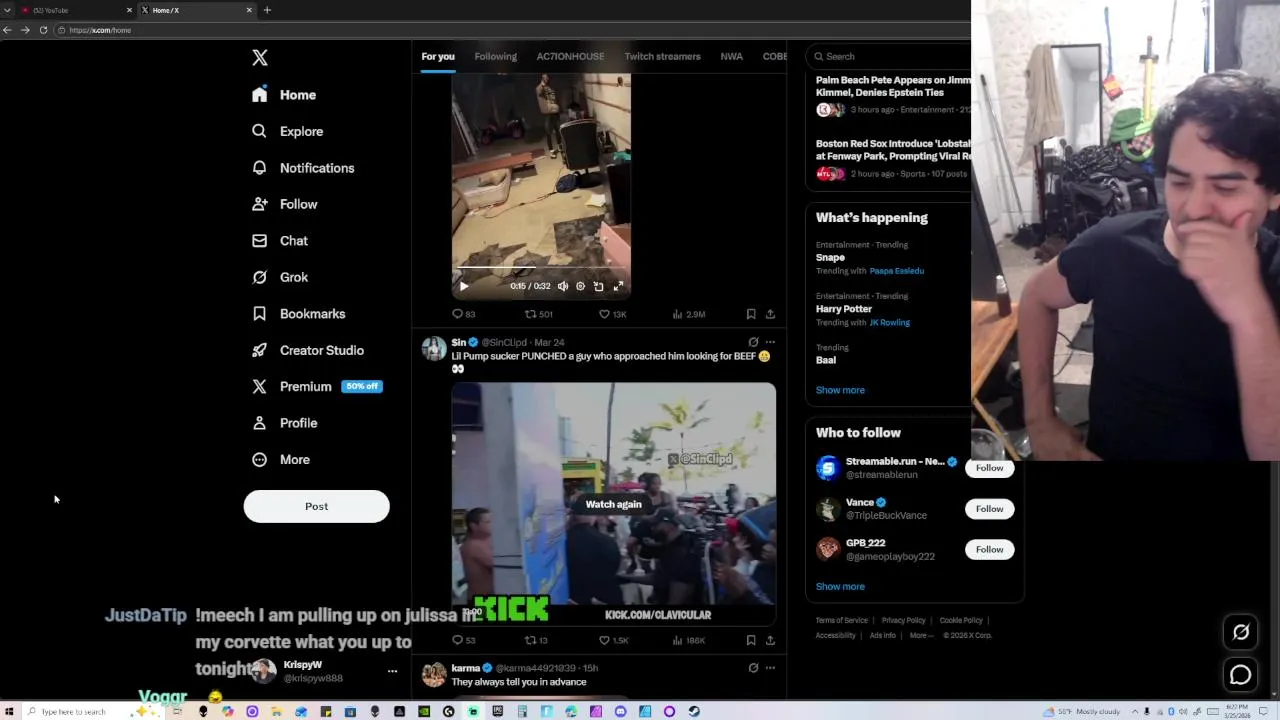Open account menu dots beside KrispyW
Image resolution: width=1280 pixels, height=720 pixels.
click(392, 671)
